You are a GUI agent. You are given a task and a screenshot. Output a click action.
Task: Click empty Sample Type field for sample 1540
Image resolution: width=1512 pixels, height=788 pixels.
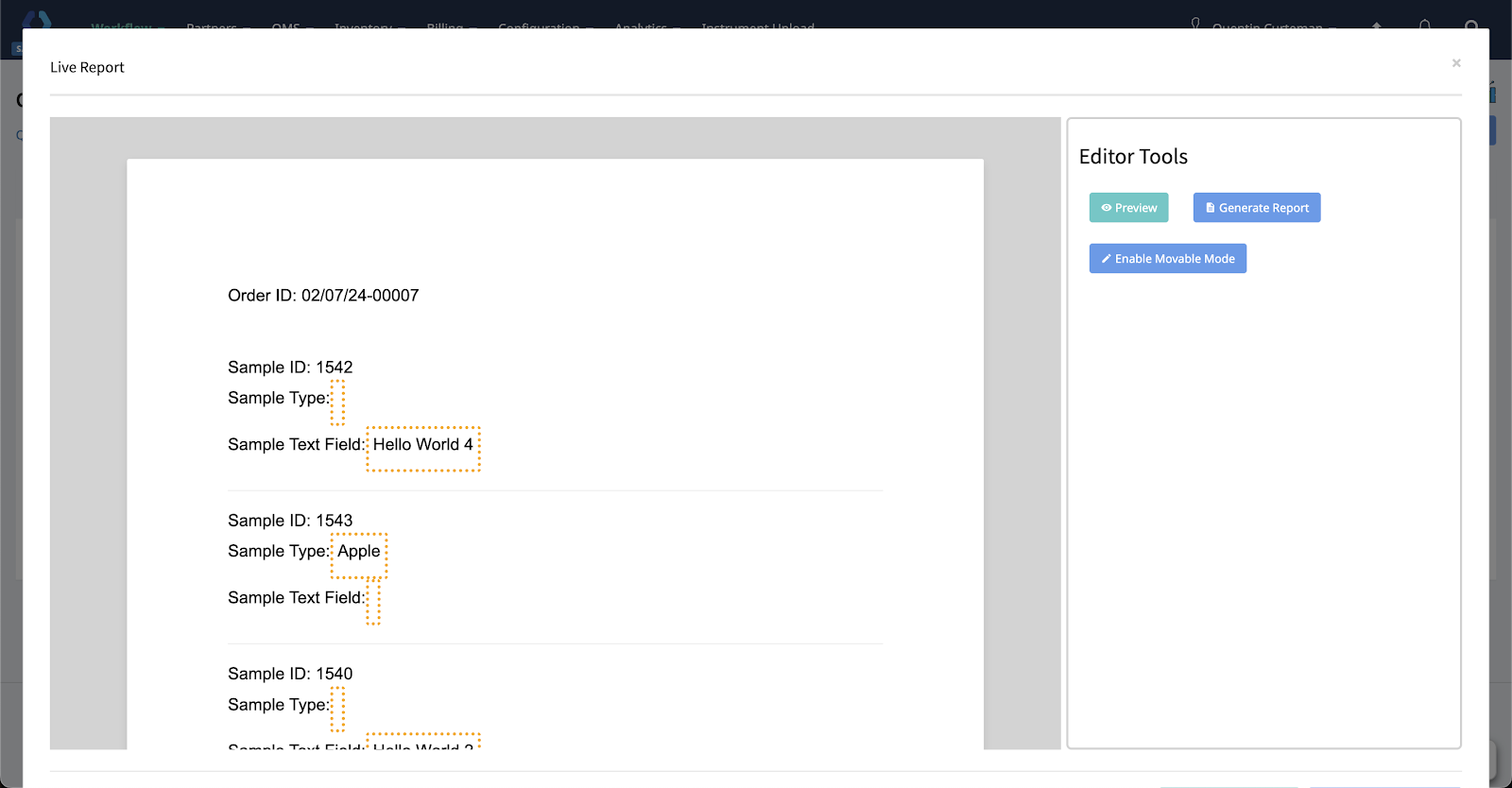tap(337, 709)
